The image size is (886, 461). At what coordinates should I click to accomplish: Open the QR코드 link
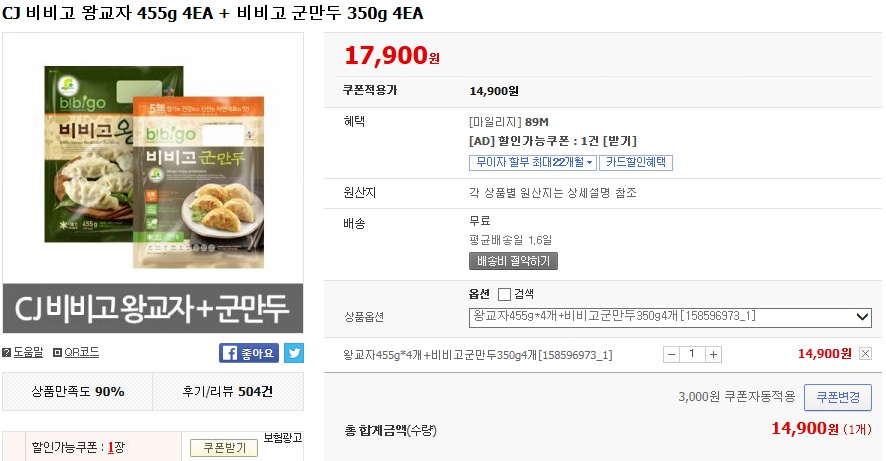[x=82, y=353]
